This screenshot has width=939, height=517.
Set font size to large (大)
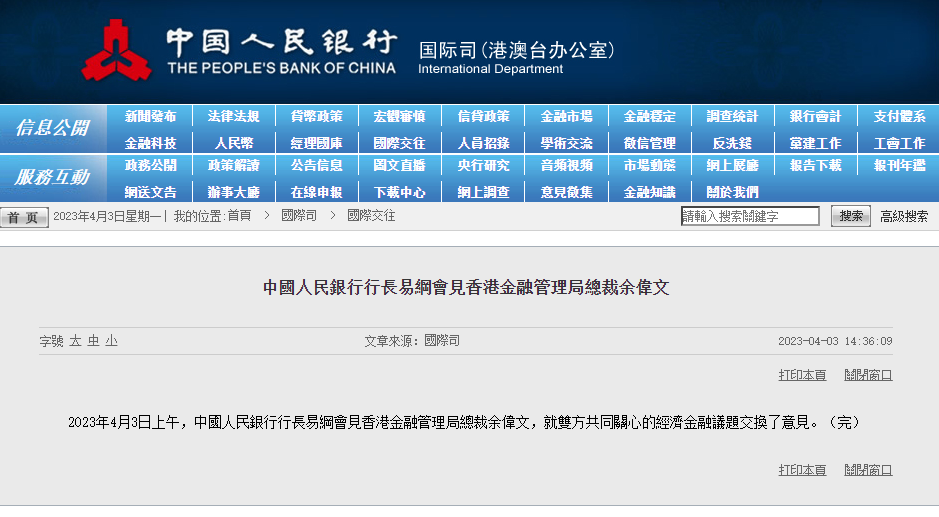pos(75,341)
